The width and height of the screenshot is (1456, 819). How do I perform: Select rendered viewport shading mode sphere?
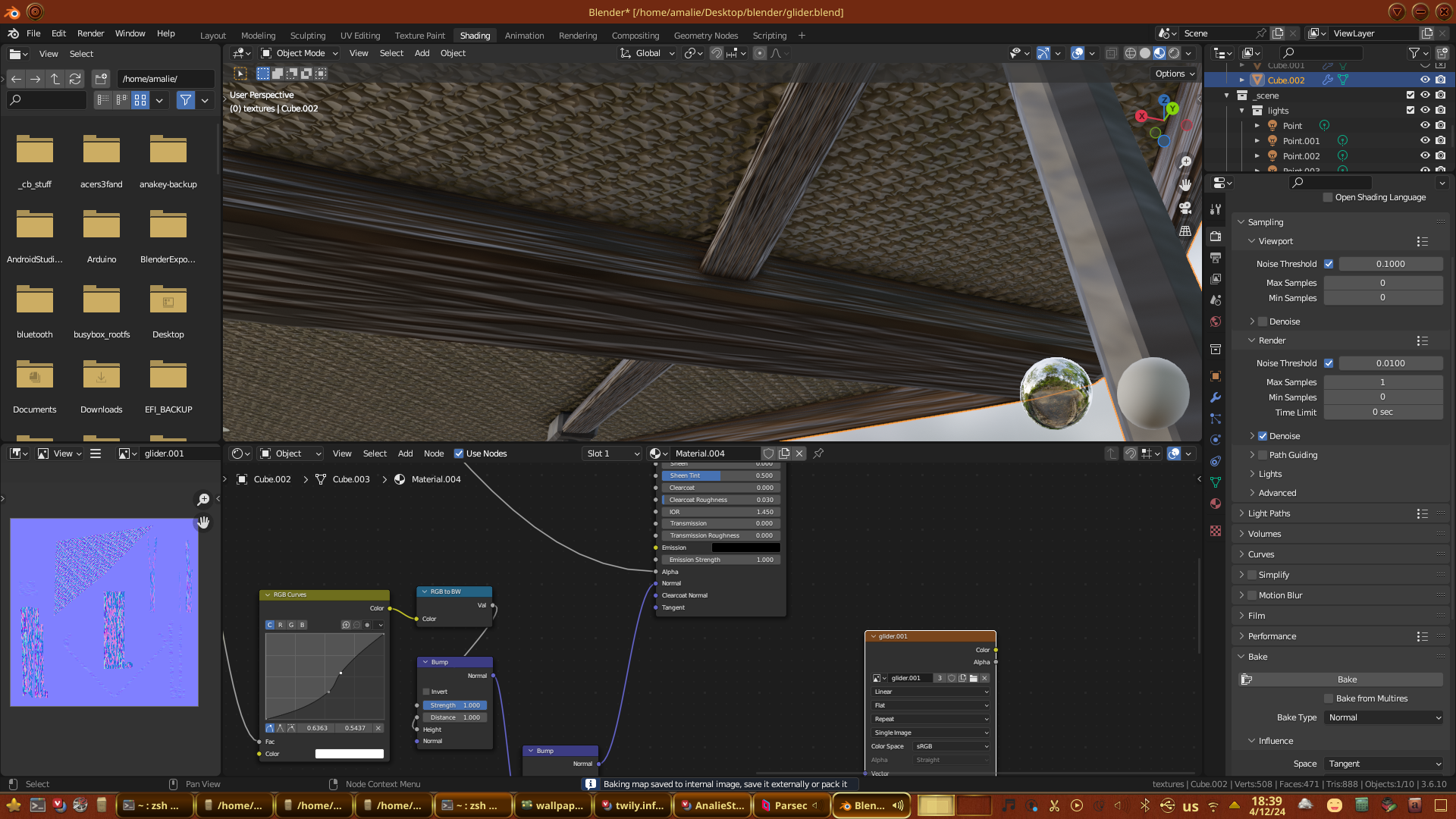click(x=1174, y=53)
